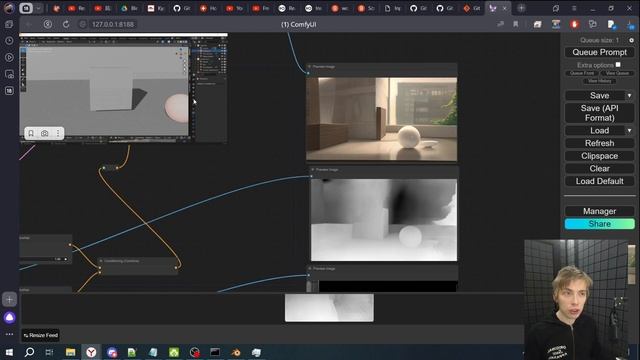
Task: Click Yandex Browser taskbar icon
Action: [91, 352]
